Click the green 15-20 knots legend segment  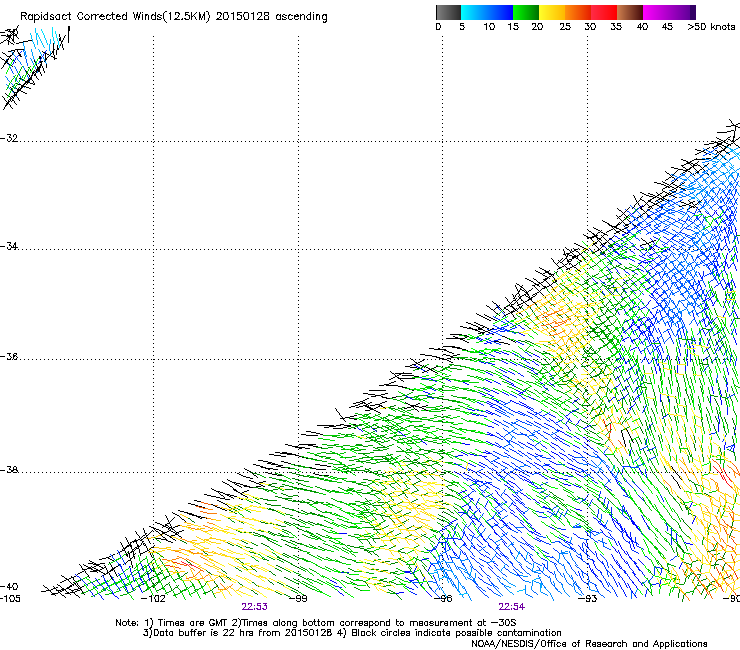(526, 12)
